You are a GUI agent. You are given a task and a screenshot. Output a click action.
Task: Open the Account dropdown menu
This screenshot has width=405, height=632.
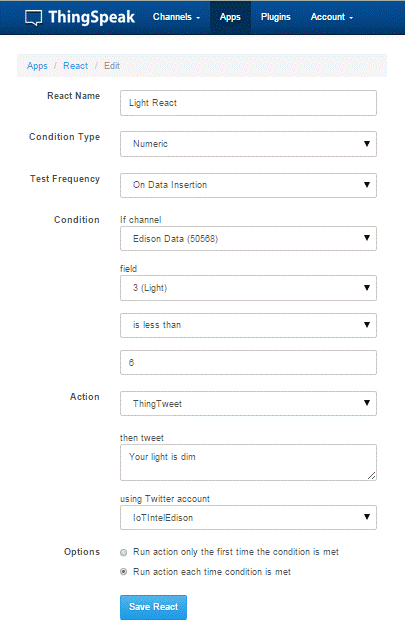click(332, 17)
